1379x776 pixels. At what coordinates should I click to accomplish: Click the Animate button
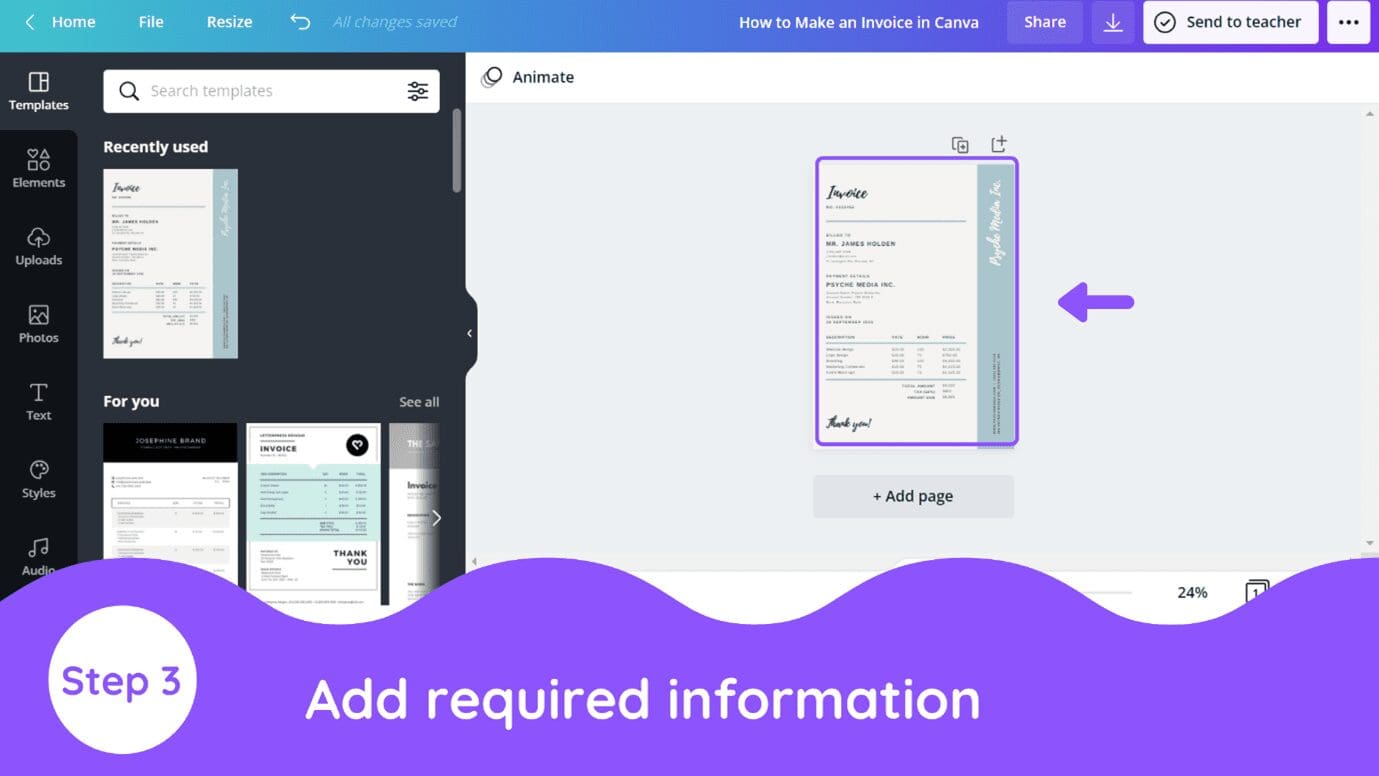tap(528, 77)
